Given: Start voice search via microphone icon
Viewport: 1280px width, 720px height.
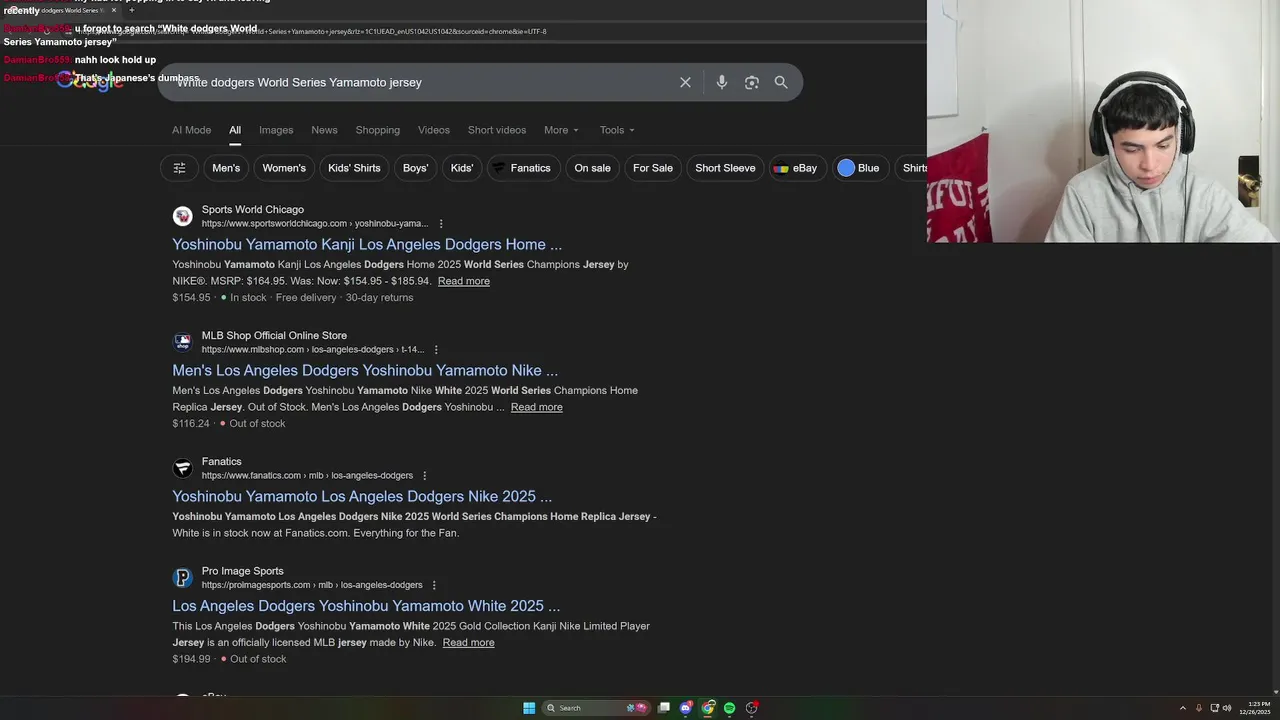Looking at the screenshot, I should click(721, 82).
